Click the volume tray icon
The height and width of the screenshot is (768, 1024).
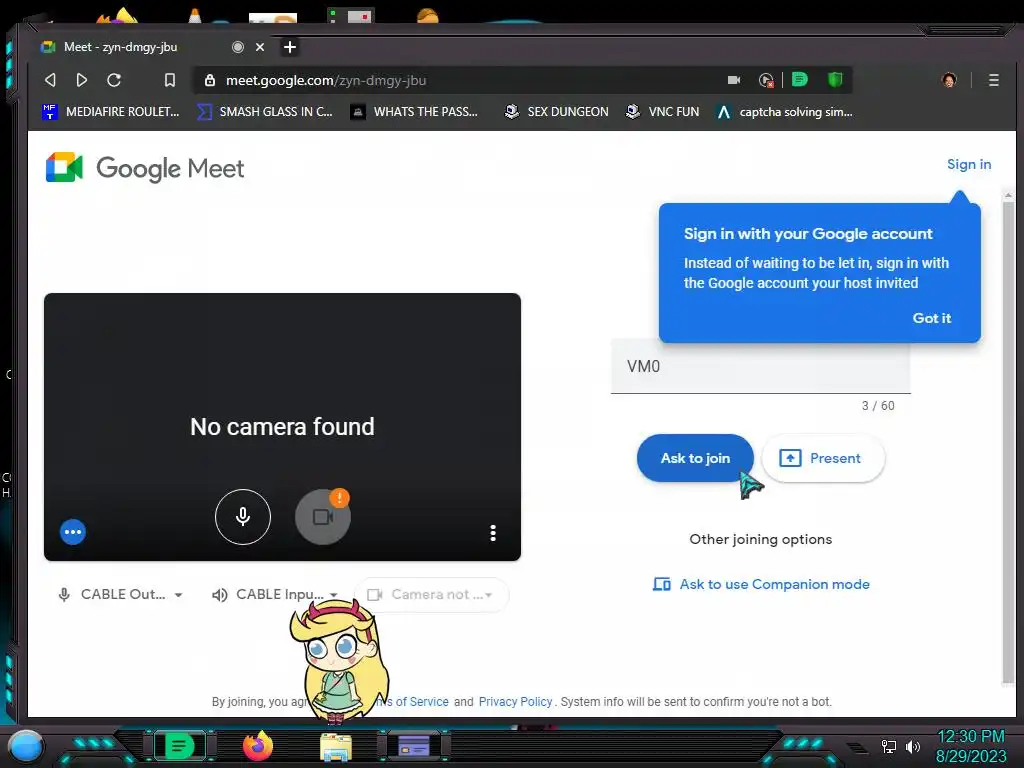(x=913, y=746)
